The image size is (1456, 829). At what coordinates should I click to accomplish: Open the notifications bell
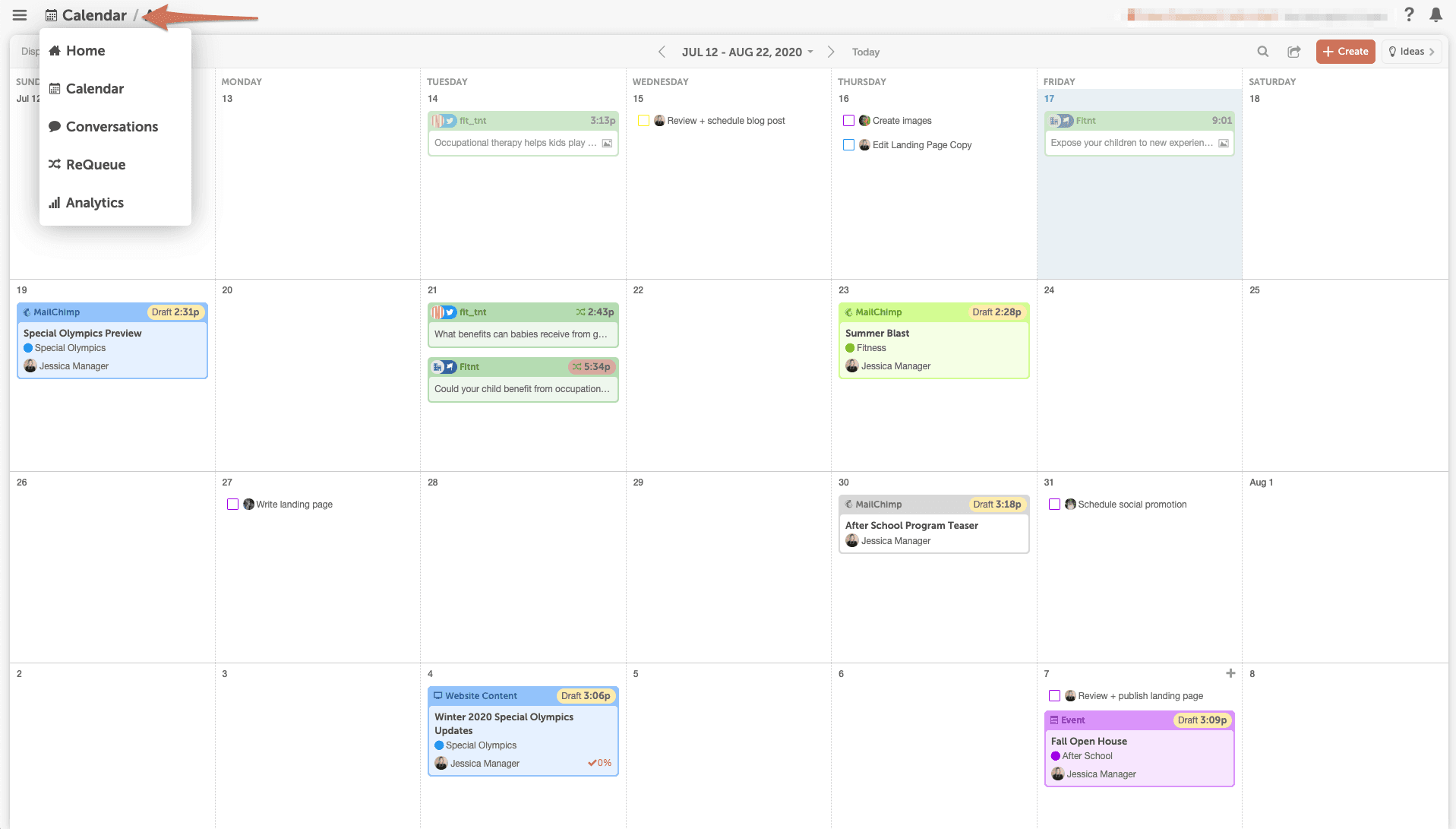point(1435,15)
